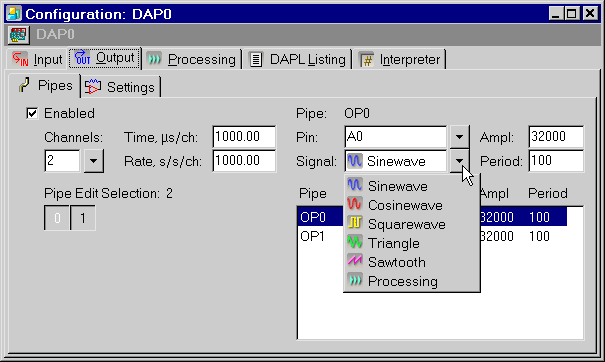Choose Processing from the signal list
This screenshot has height=362, width=605.
click(x=412, y=281)
